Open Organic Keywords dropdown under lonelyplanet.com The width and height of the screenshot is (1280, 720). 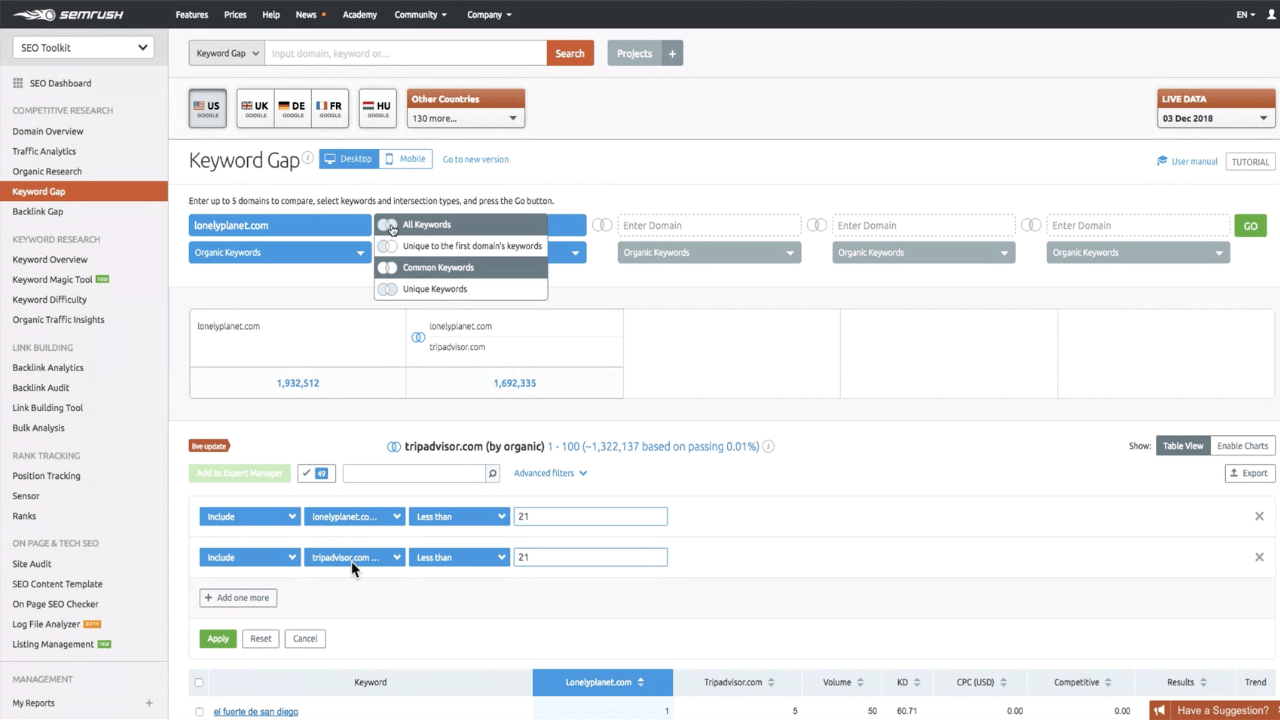coord(280,253)
